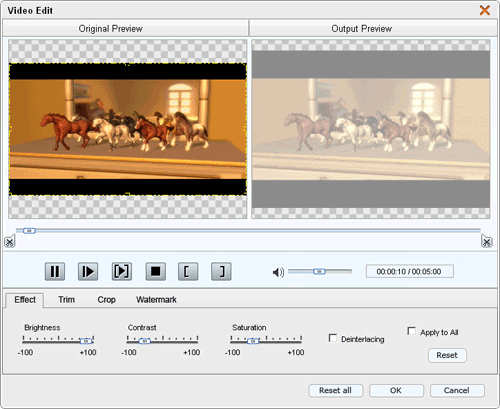Image resolution: width=500 pixels, height=409 pixels.
Task: Cancel the video edit dialog
Action: coord(457,390)
